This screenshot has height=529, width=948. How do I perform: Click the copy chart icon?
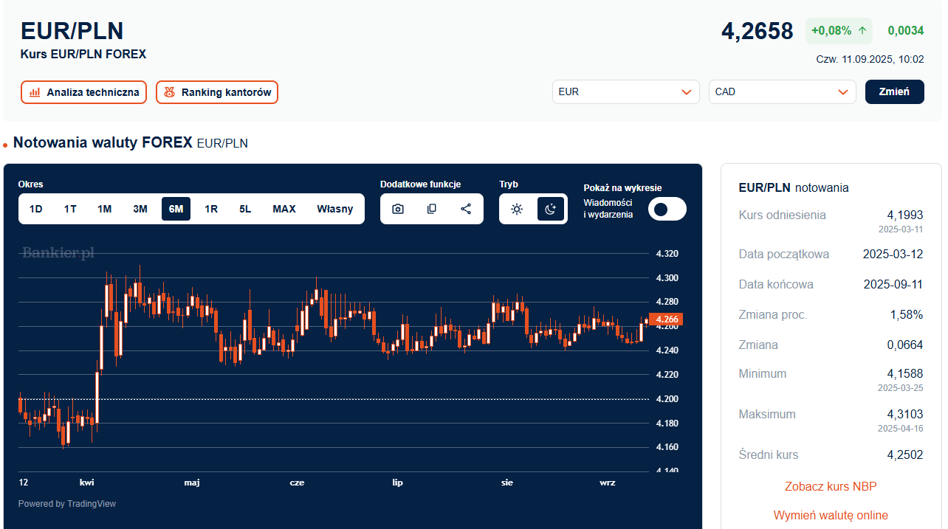(x=432, y=209)
